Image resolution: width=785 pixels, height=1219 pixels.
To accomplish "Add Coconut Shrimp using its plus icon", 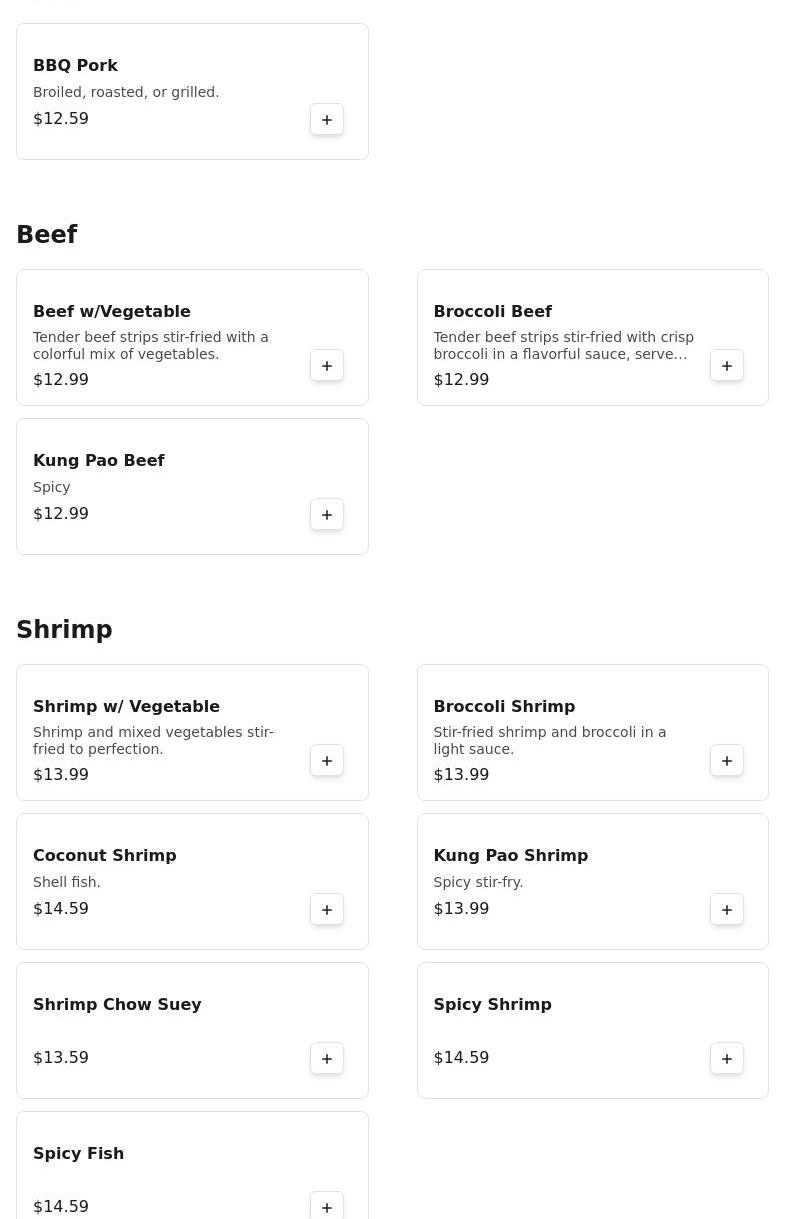I will pyautogui.click(x=327, y=910).
